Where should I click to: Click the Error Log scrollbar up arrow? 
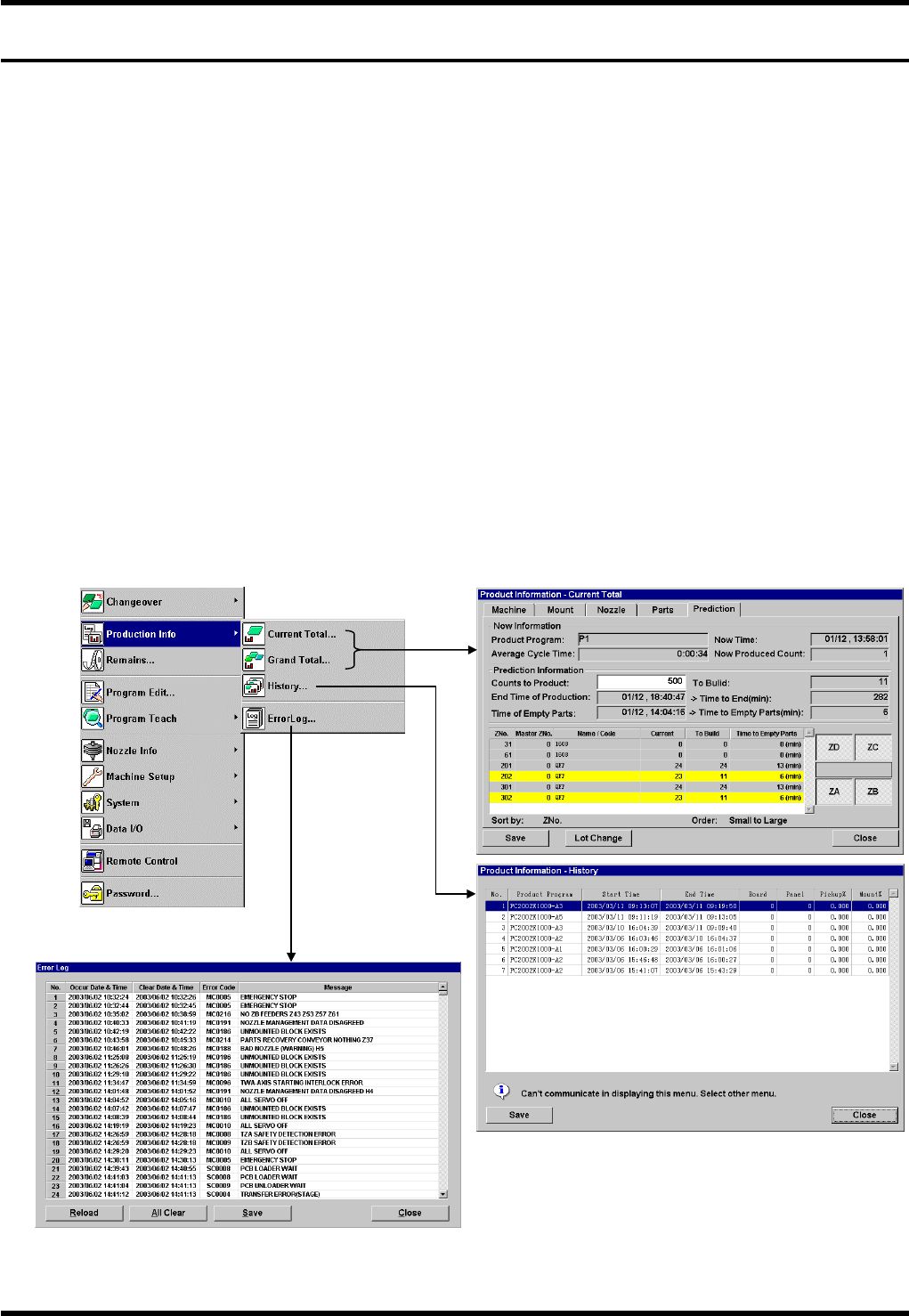click(x=443, y=987)
